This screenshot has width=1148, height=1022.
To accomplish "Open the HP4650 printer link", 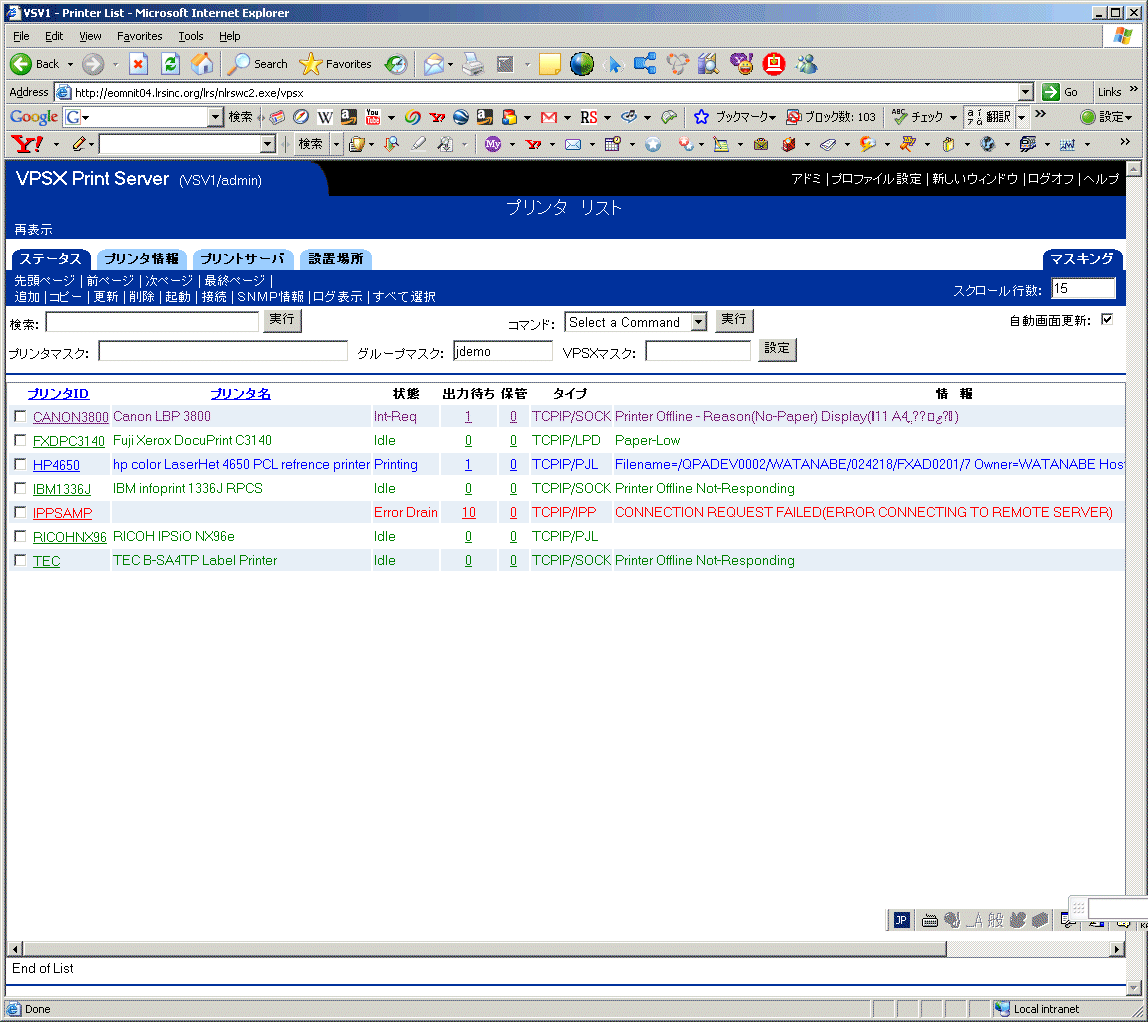I will click(56, 465).
